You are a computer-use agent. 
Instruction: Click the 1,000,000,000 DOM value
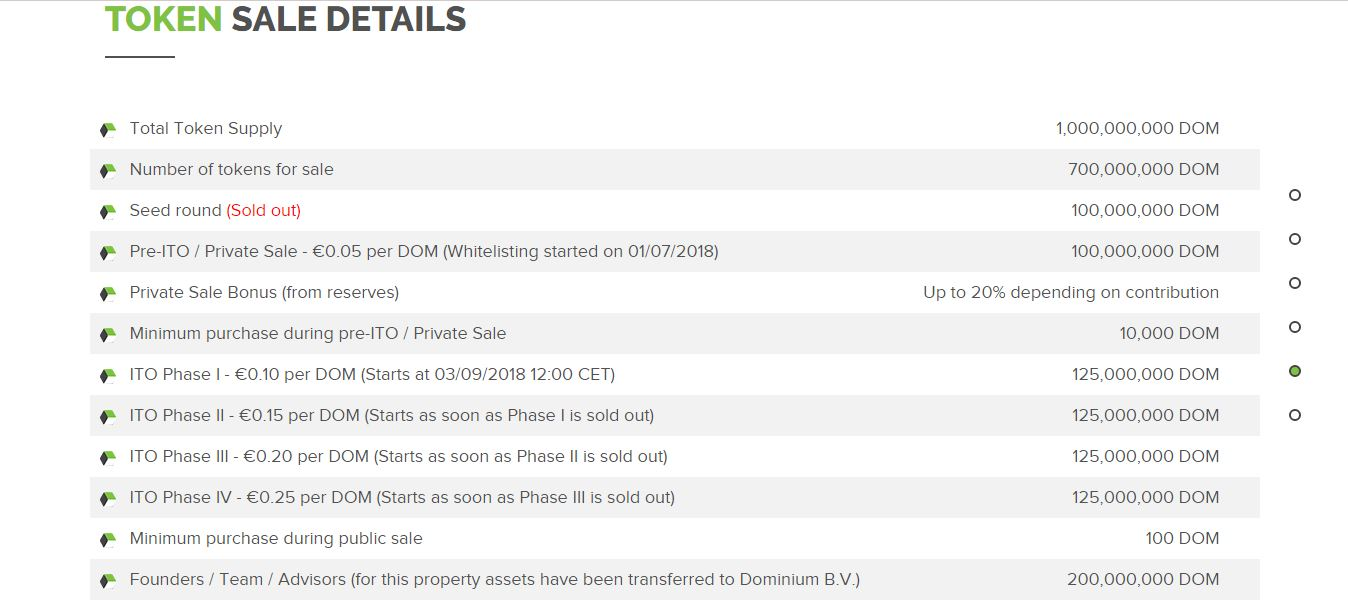[x=1137, y=129]
